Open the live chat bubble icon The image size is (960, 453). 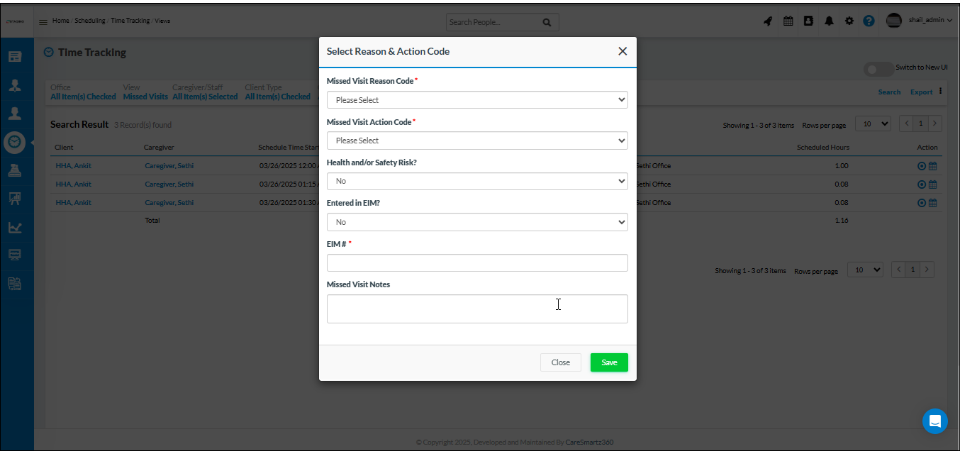934,421
